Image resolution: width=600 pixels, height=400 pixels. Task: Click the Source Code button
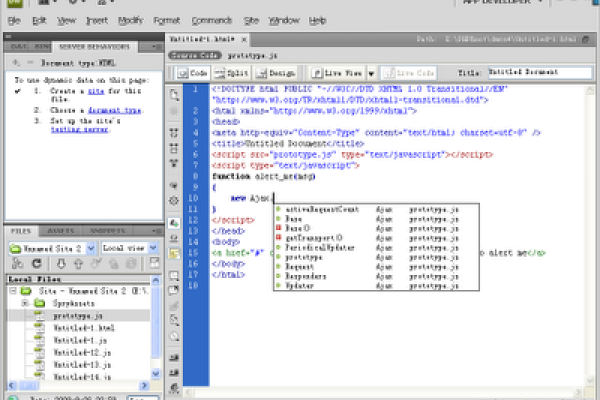[x=195, y=56]
